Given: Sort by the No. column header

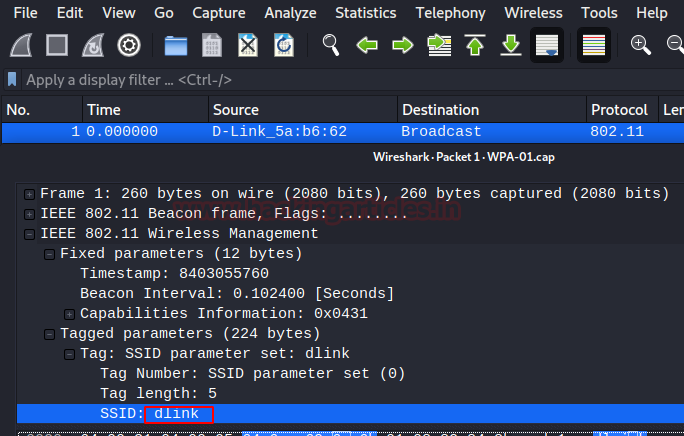Looking at the screenshot, I should click(x=42, y=110).
